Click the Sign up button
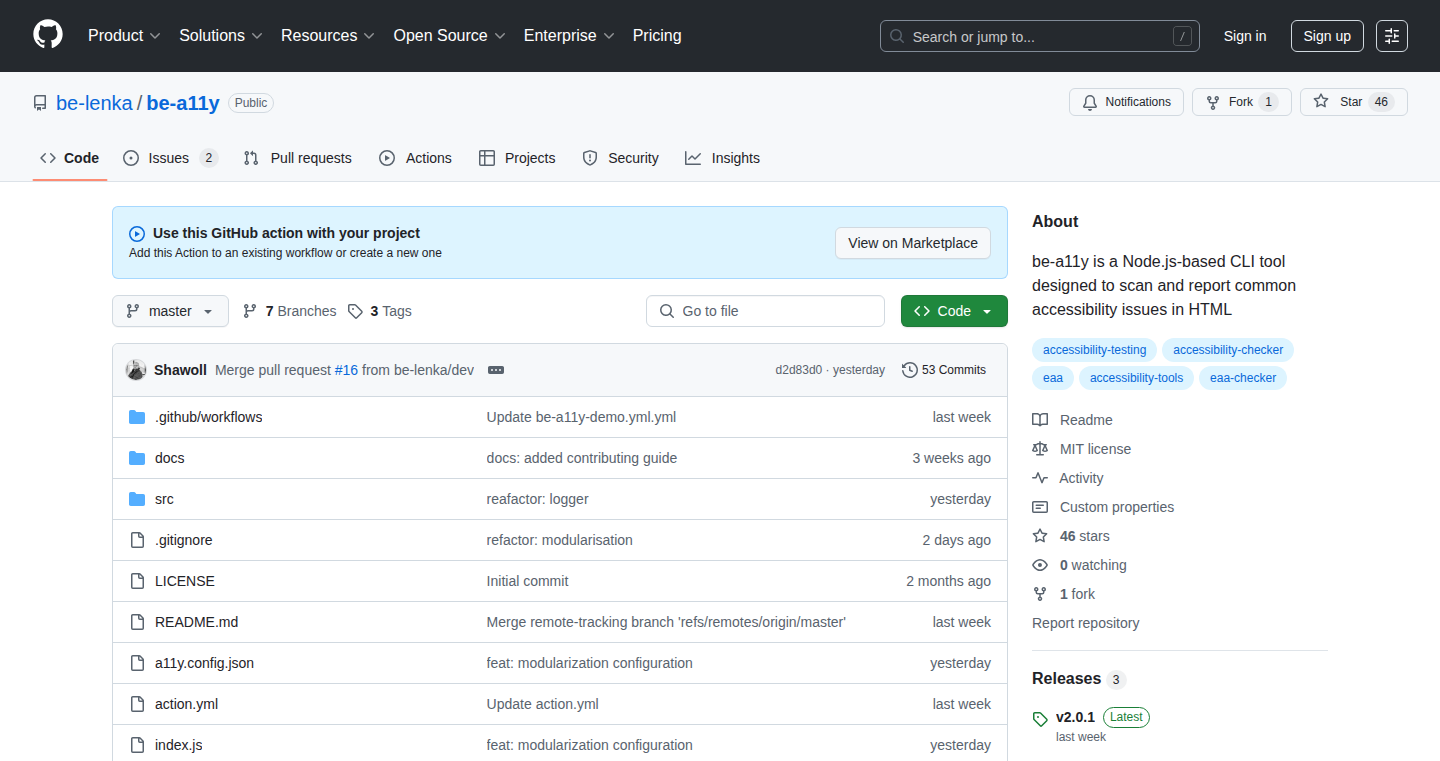 point(1327,36)
